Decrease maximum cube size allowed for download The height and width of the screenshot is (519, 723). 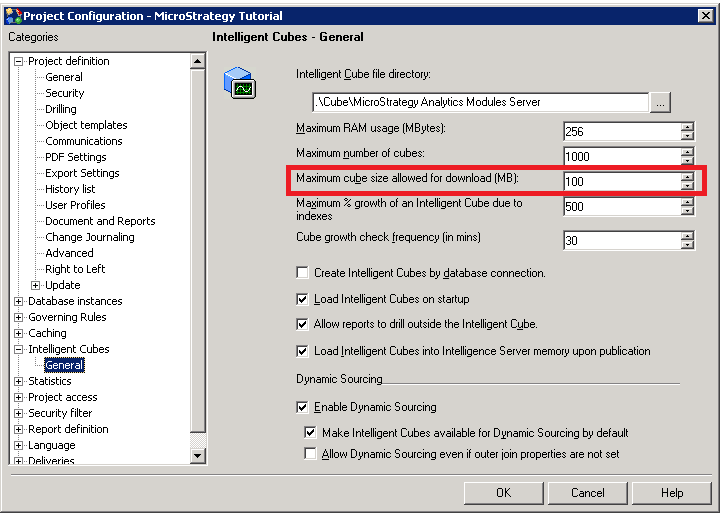point(687,186)
